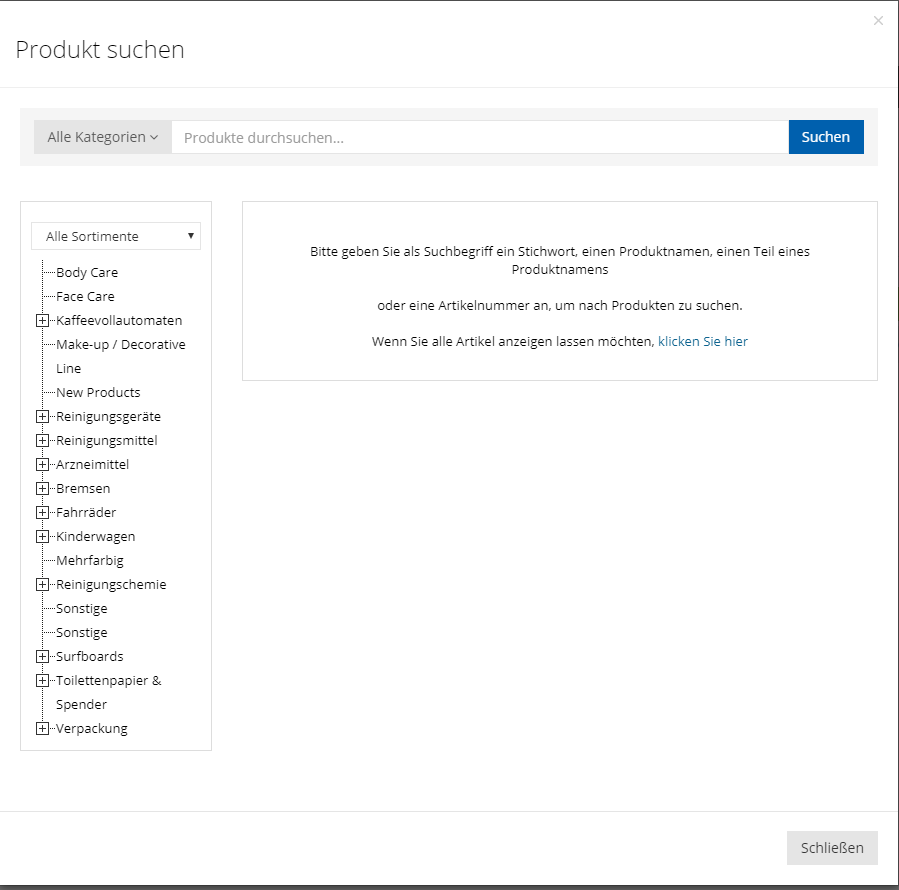Click the Suchen button
Screen dimensions: 899x890
pos(825,137)
